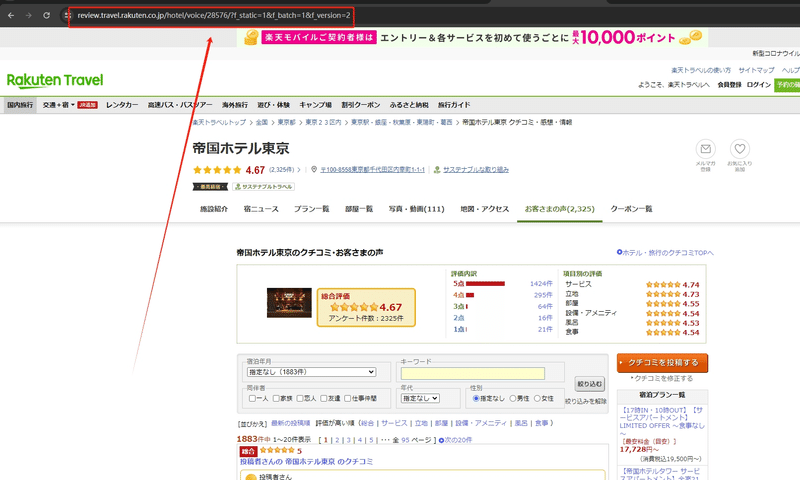Open the 楽天モバイル 10,000ポイント banner

[472, 37]
